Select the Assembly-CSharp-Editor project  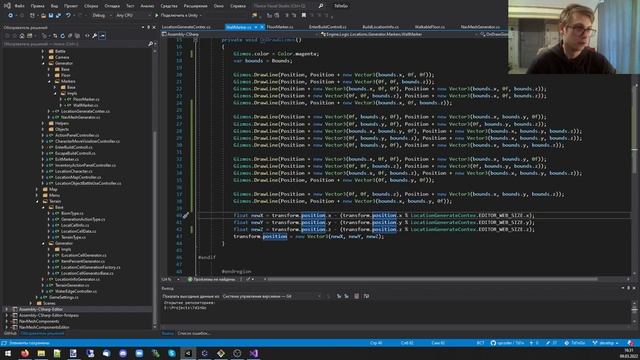(41, 309)
